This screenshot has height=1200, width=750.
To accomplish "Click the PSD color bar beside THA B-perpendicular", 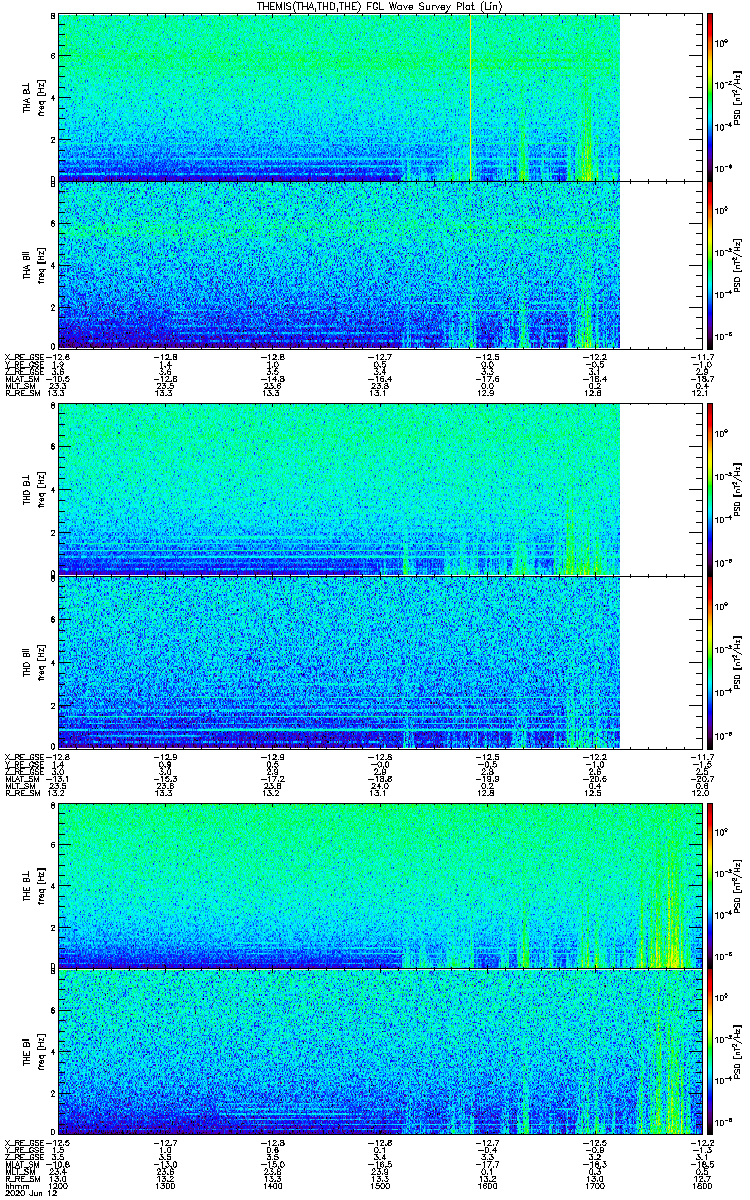I will pos(710,97).
